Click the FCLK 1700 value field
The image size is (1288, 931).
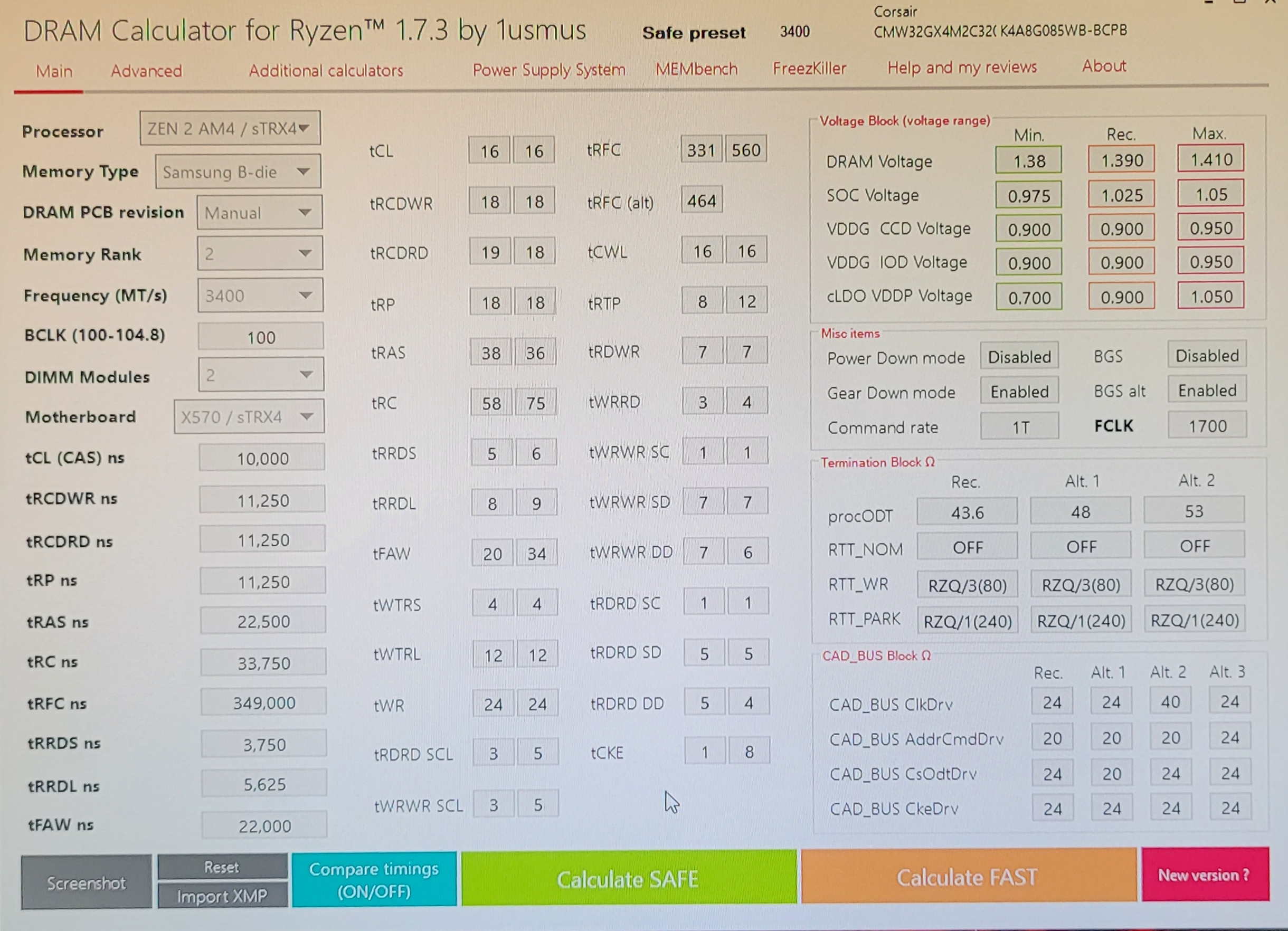pos(1207,426)
